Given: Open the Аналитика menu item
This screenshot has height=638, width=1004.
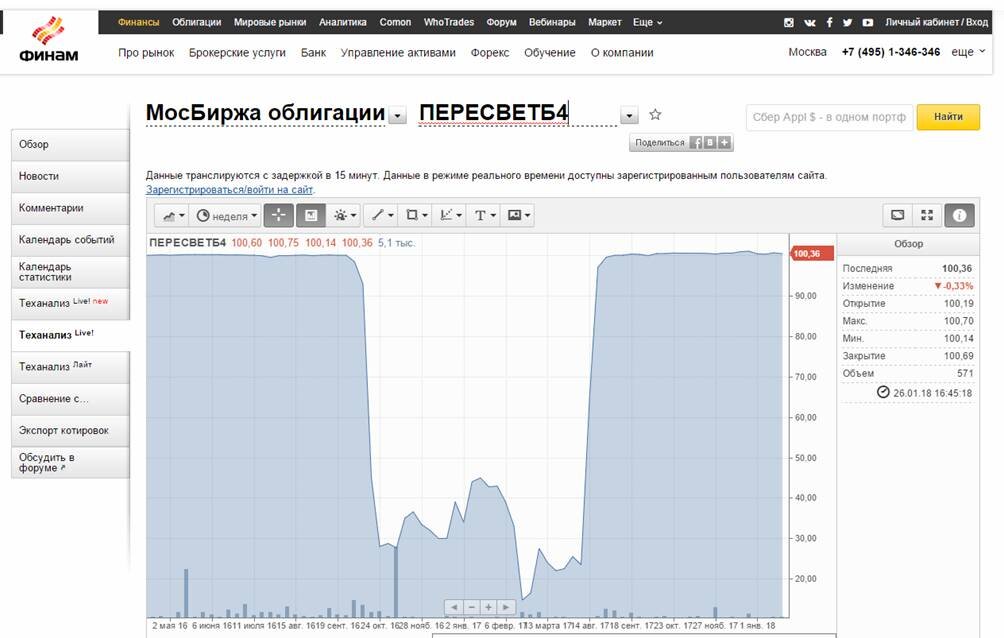Looking at the screenshot, I should 343,22.
